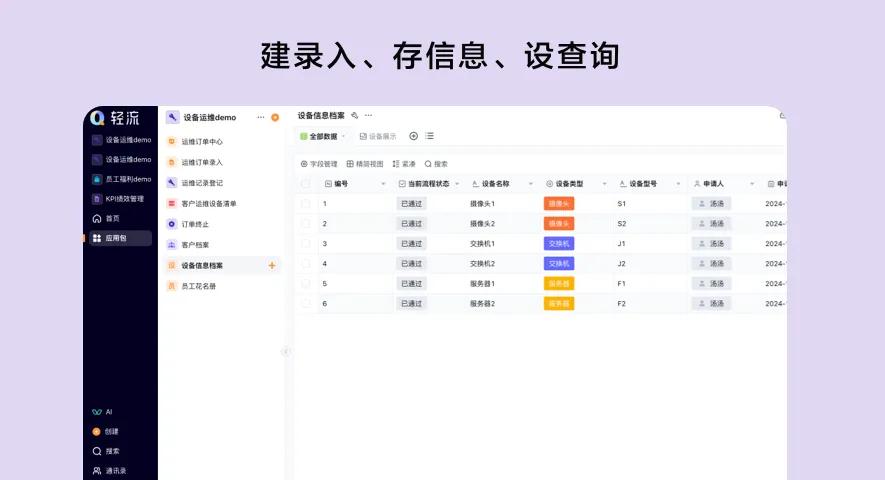The width and height of the screenshot is (885, 480).
Task: Open 客户档案 via its icon
Action: click(172, 245)
